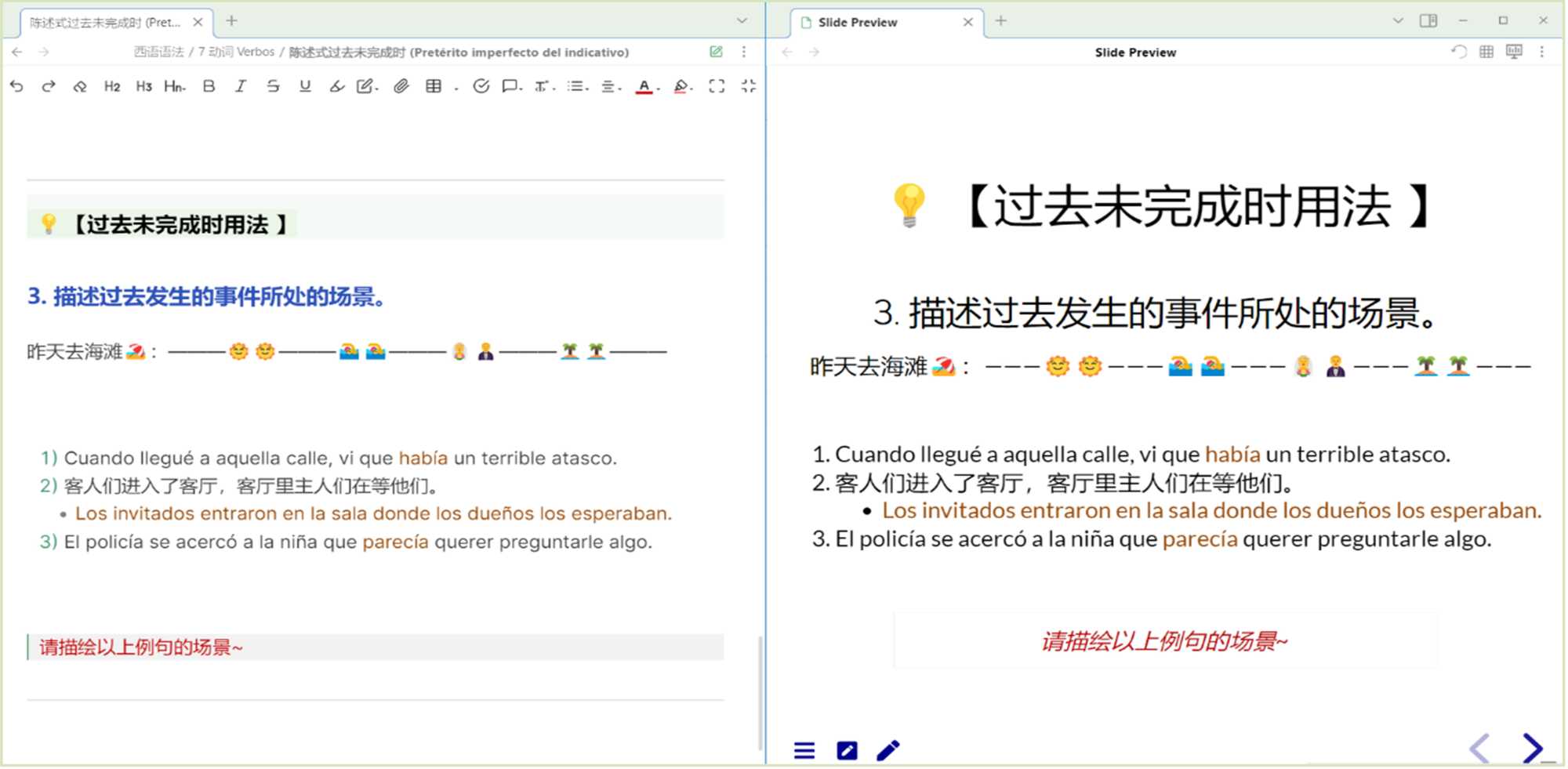Open the slide grid overview icon

pyautogui.click(x=1486, y=52)
